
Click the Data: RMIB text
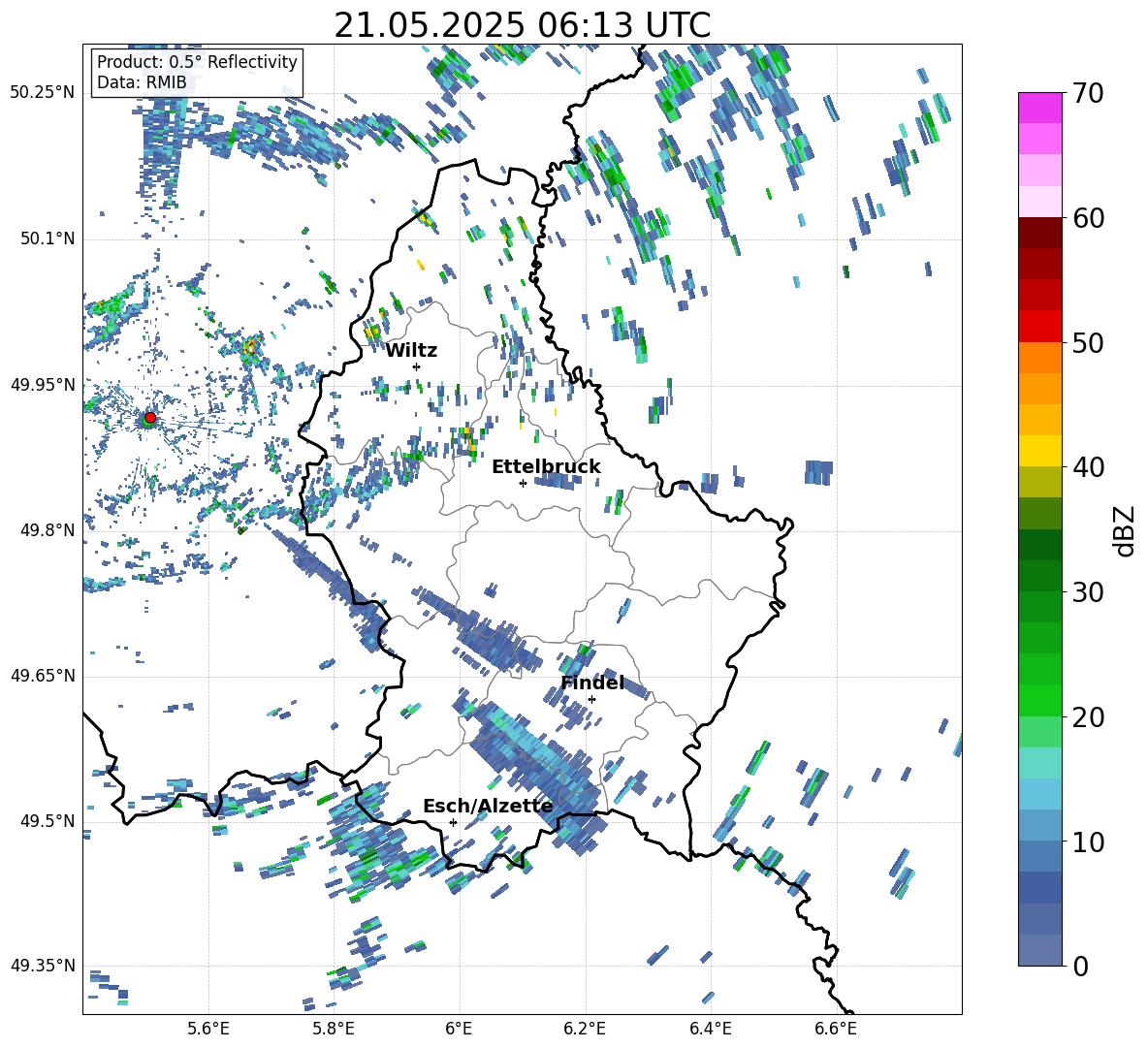tap(142, 82)
